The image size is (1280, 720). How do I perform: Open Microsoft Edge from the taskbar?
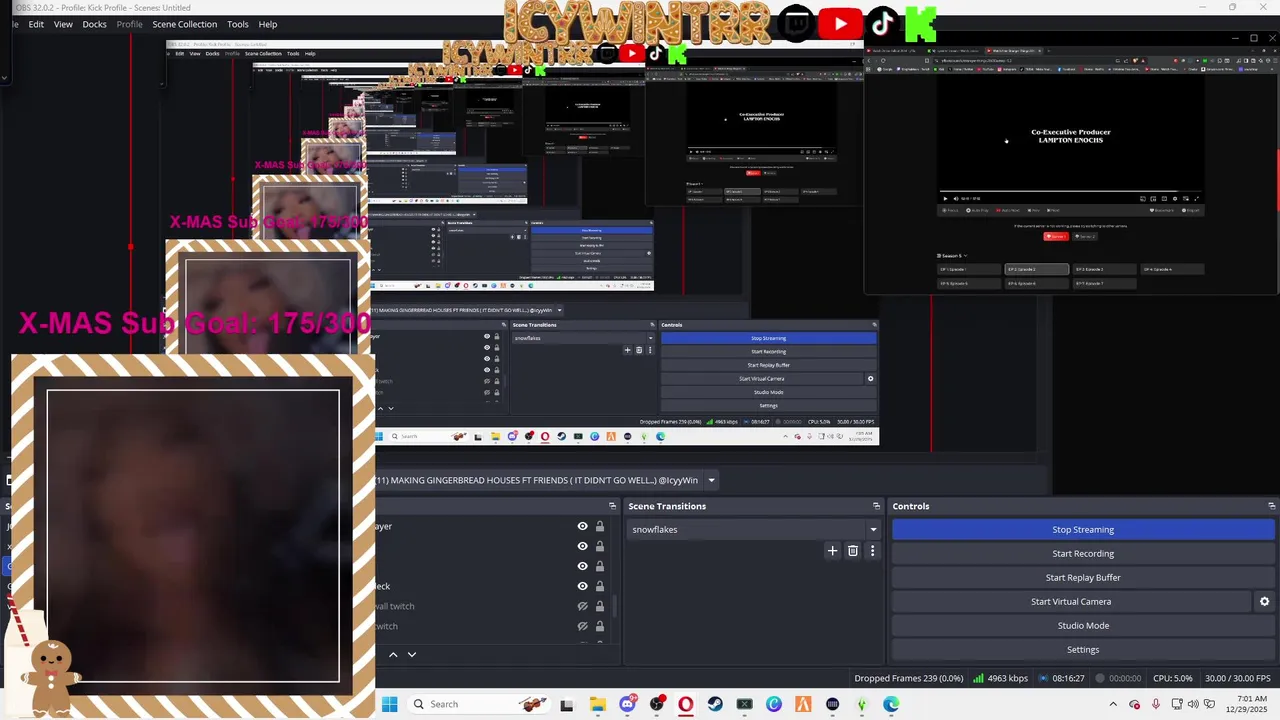click(891, 704)
